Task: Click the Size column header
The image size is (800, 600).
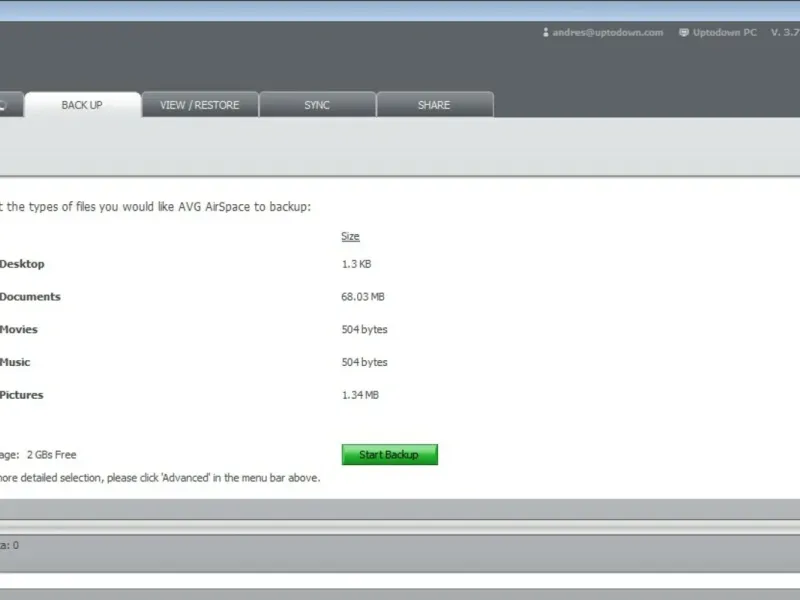Action: pos(351,236)
